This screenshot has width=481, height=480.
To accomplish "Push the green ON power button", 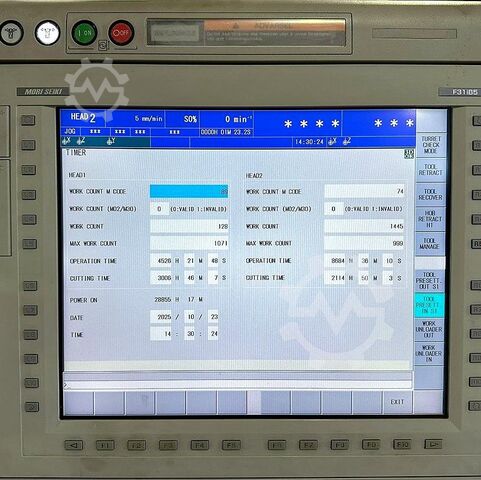I will click(x=84, y=33).
